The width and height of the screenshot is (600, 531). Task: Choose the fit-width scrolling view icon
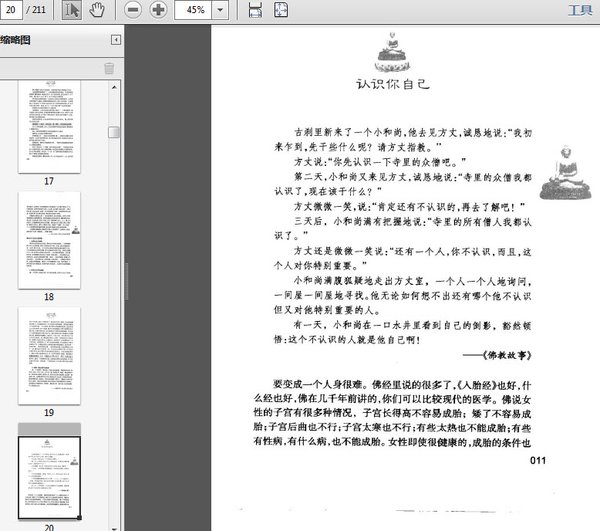click(x=255, y=10)
